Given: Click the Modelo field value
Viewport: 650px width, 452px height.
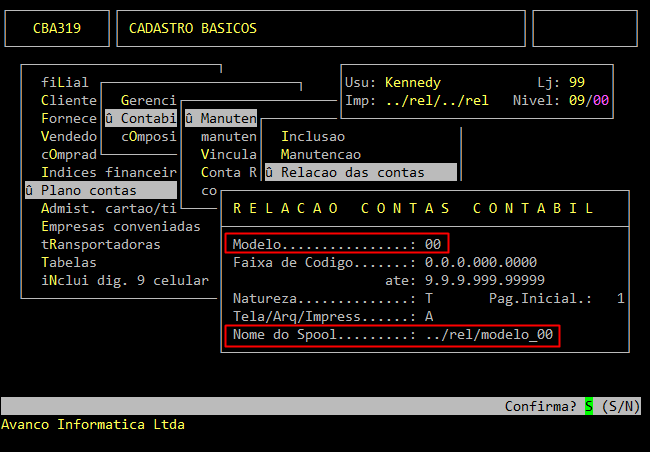Looking at the screenshot, I should coord(433,244).
